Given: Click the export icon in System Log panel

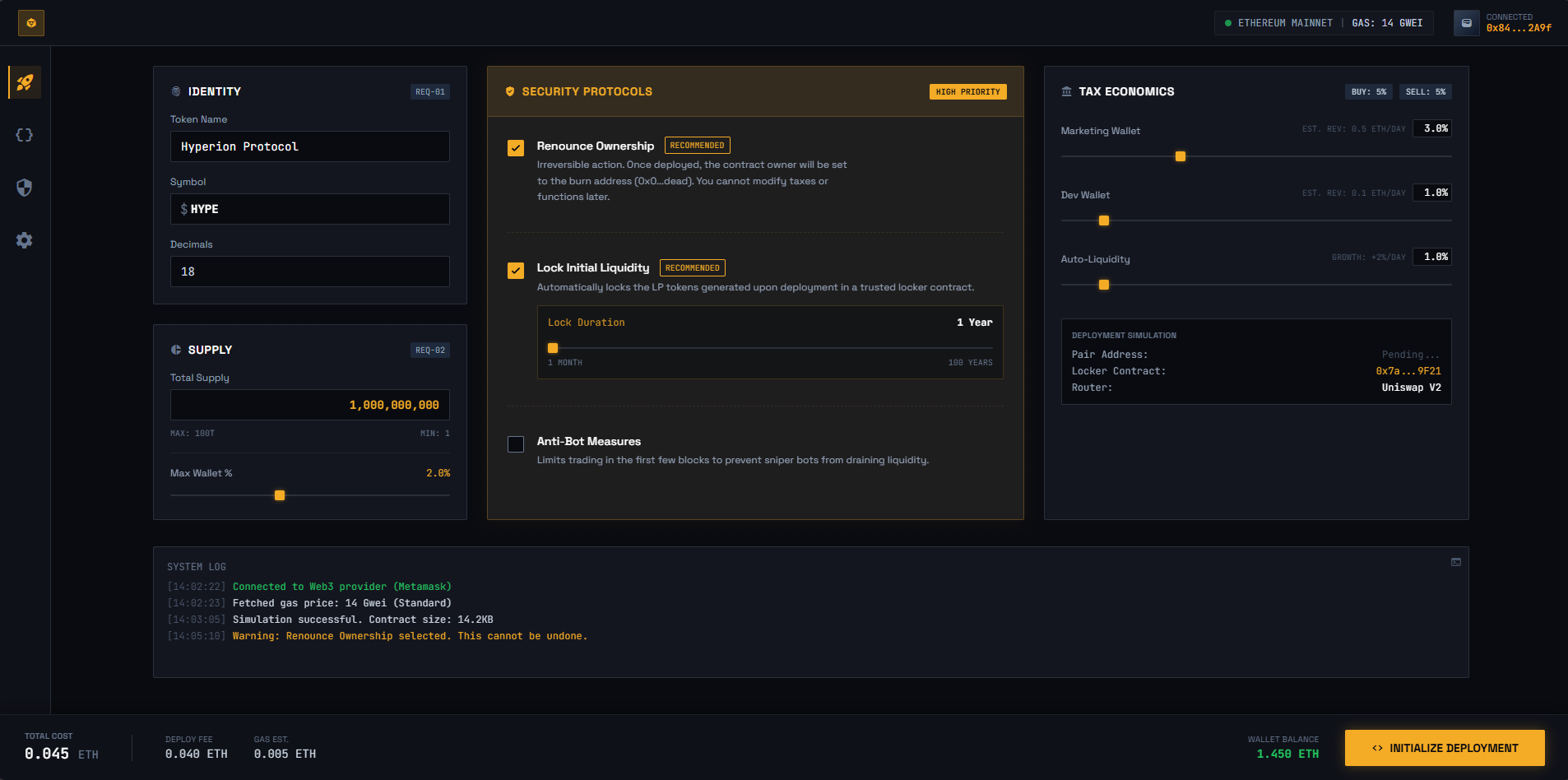Looking at the screenshot, I should [x=1454, y=561].
